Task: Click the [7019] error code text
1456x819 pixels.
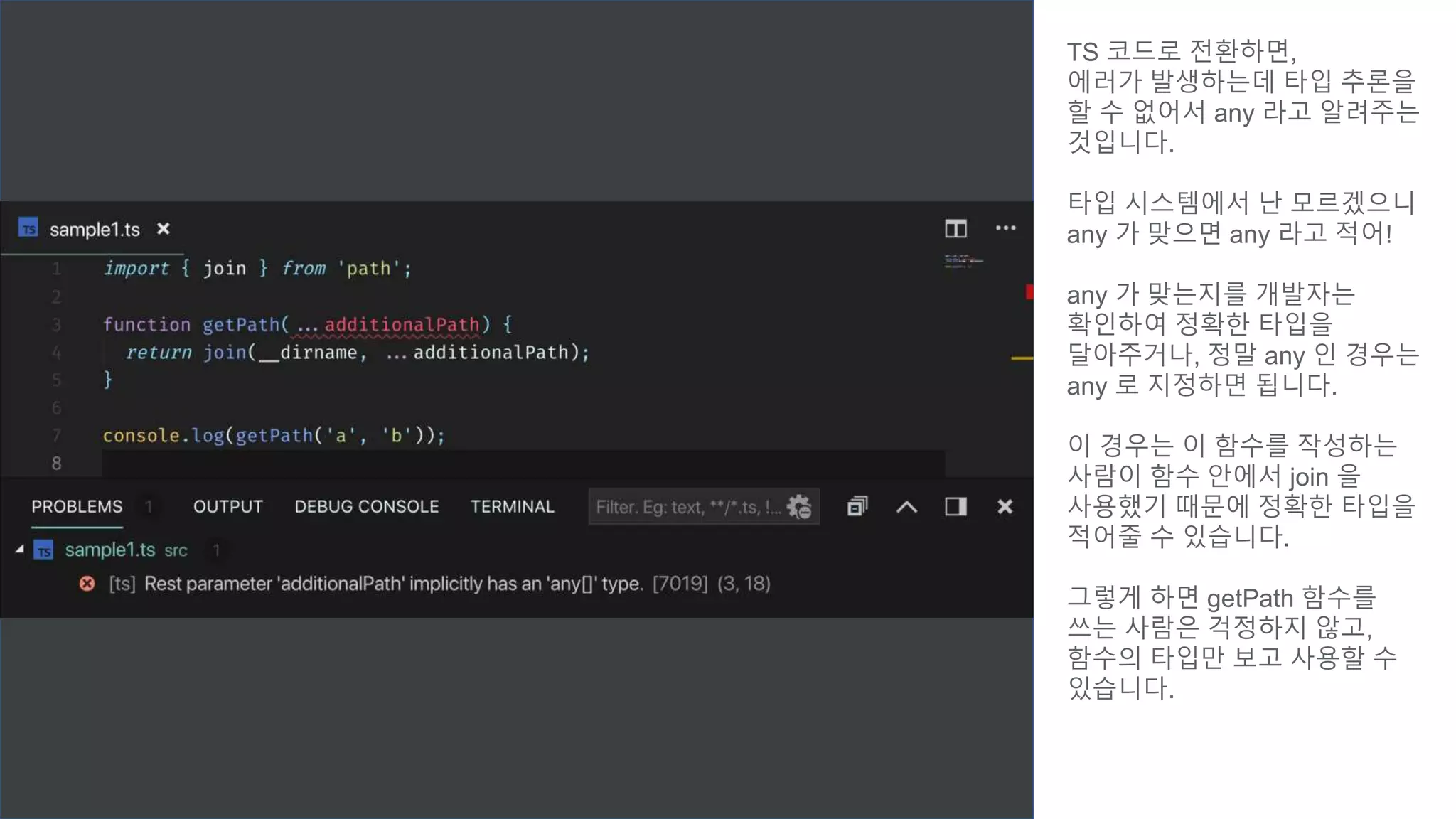Action: (x=680, y=584)
